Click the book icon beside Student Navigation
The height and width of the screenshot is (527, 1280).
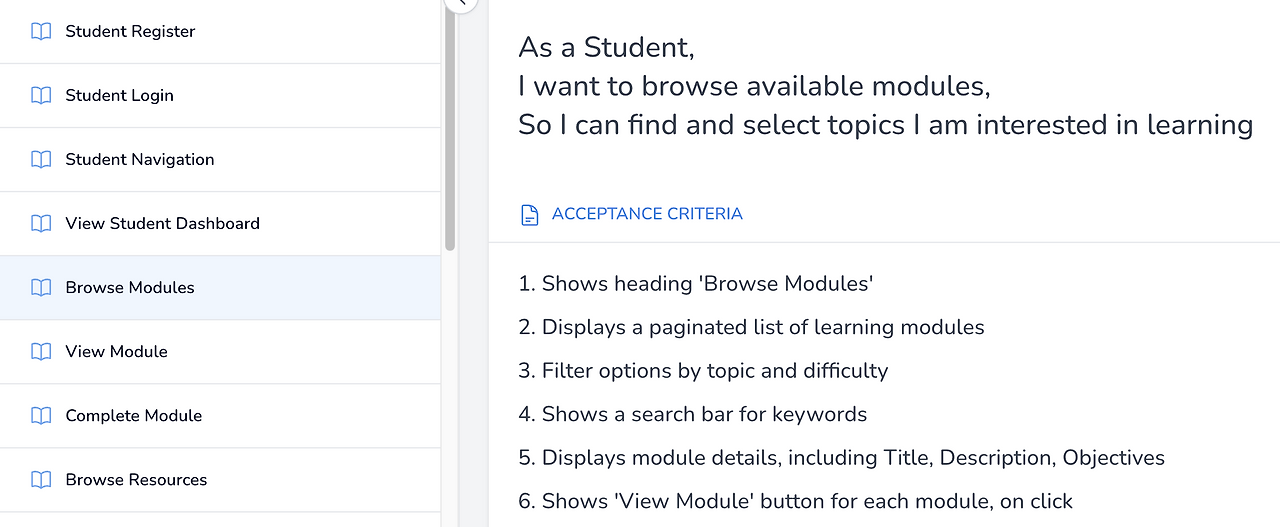point(41,160)
